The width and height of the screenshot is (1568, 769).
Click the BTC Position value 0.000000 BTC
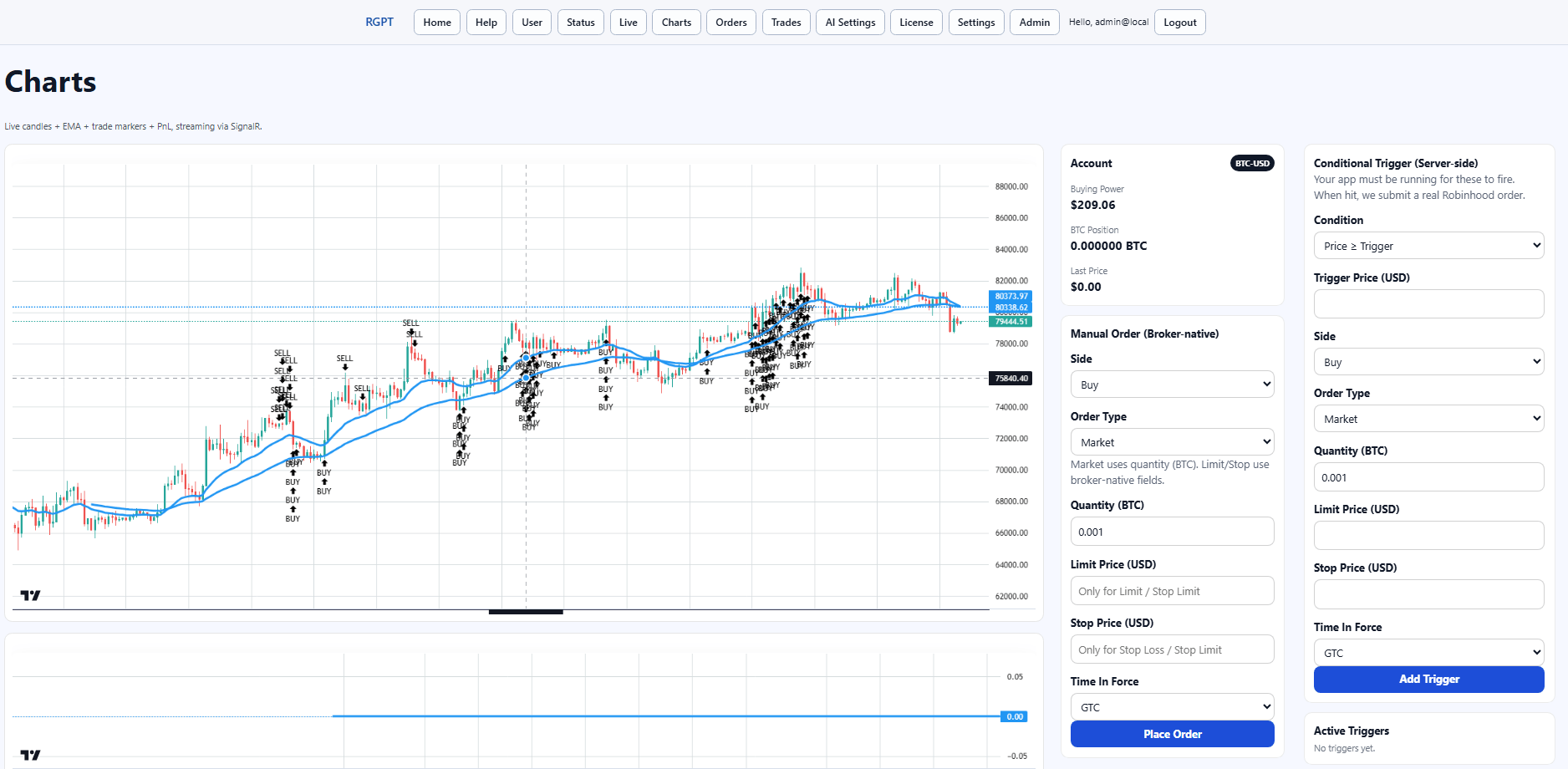pos(1108,246)
